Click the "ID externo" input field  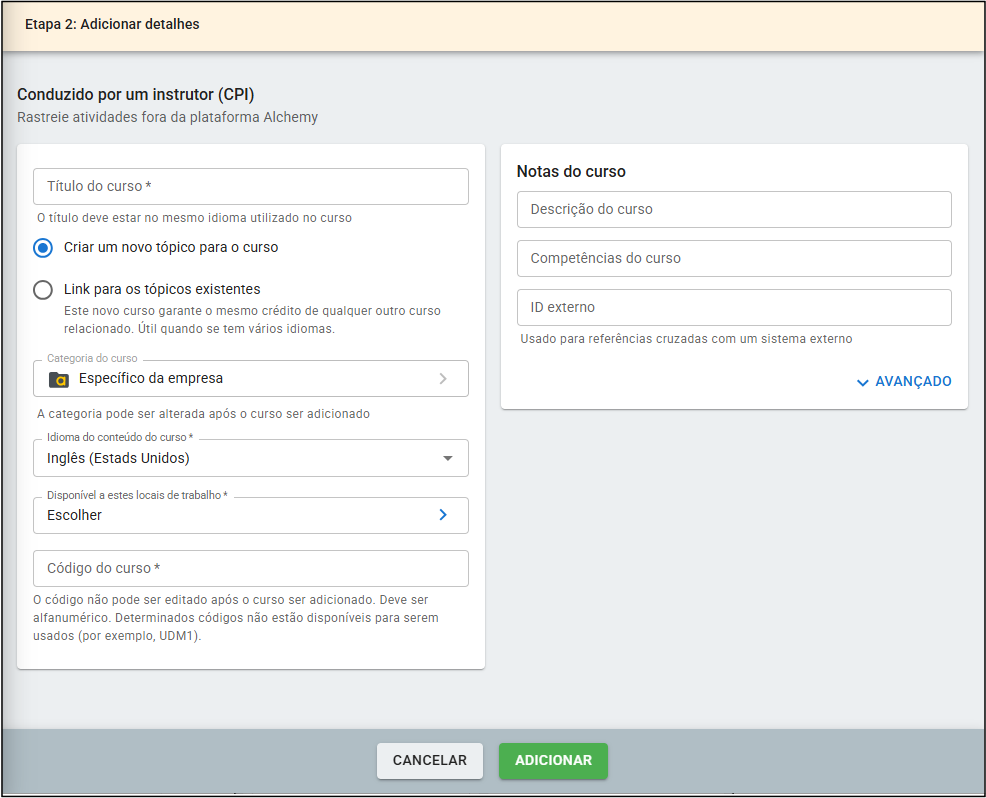pos(734,307)
